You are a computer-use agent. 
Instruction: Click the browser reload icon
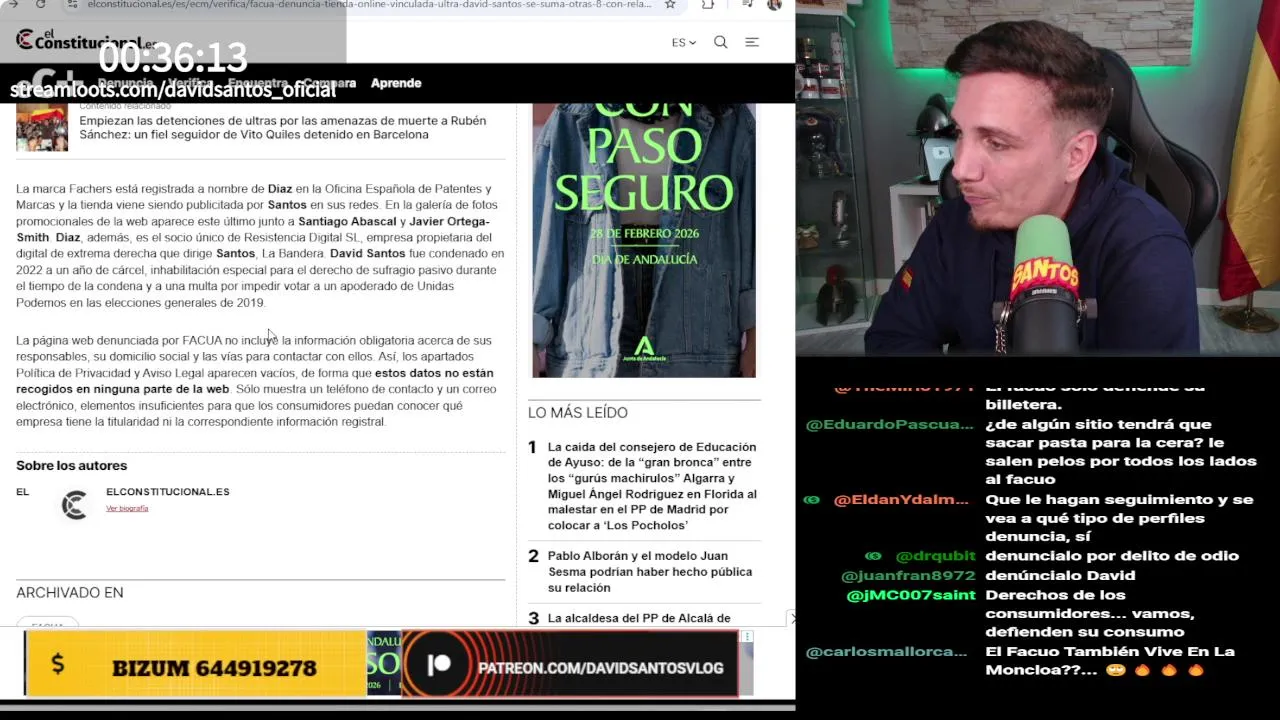click(x=40, y=4)
